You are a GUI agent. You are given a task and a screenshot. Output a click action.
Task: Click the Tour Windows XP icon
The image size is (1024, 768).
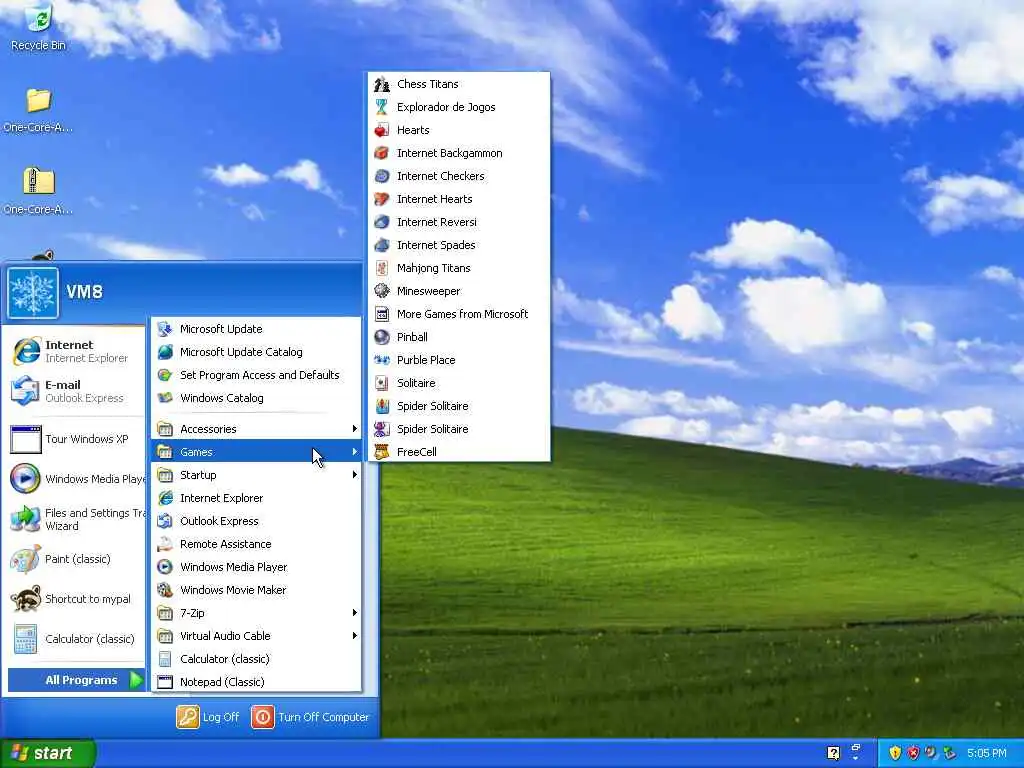(26, 439)
